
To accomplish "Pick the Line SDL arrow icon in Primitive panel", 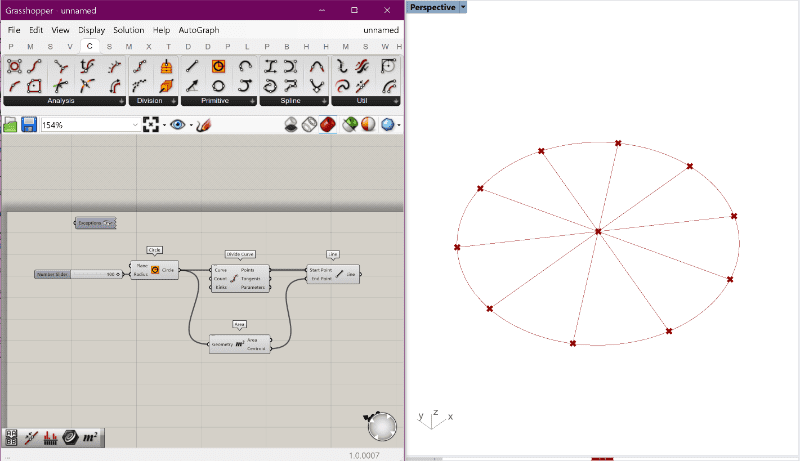I will 192,86.
